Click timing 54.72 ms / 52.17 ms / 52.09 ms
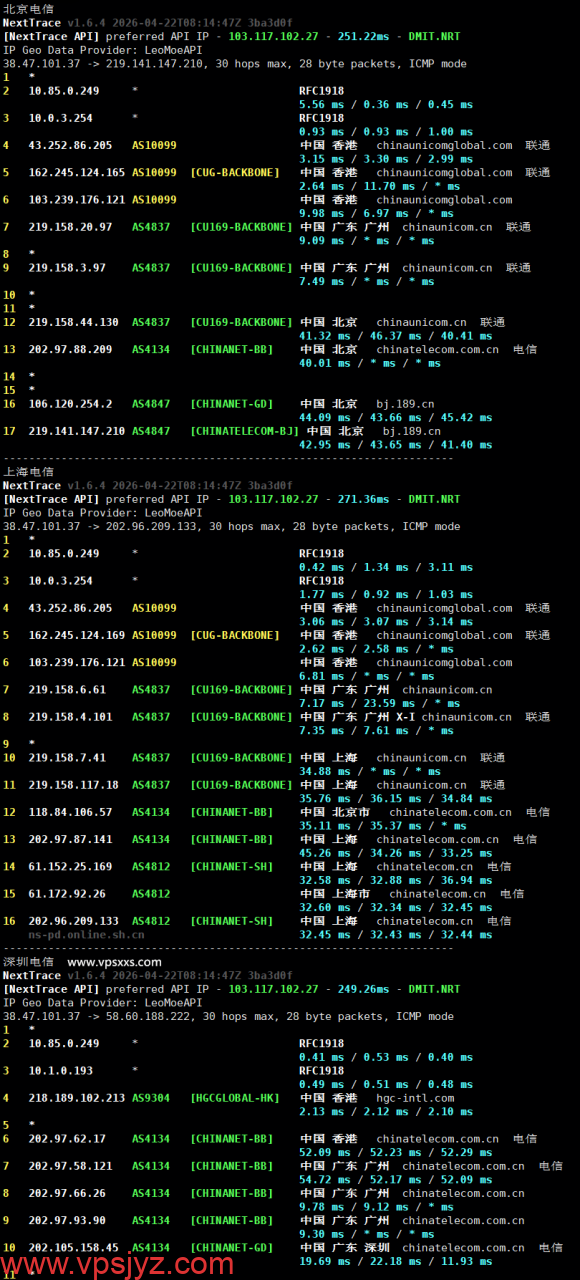 396,1179
